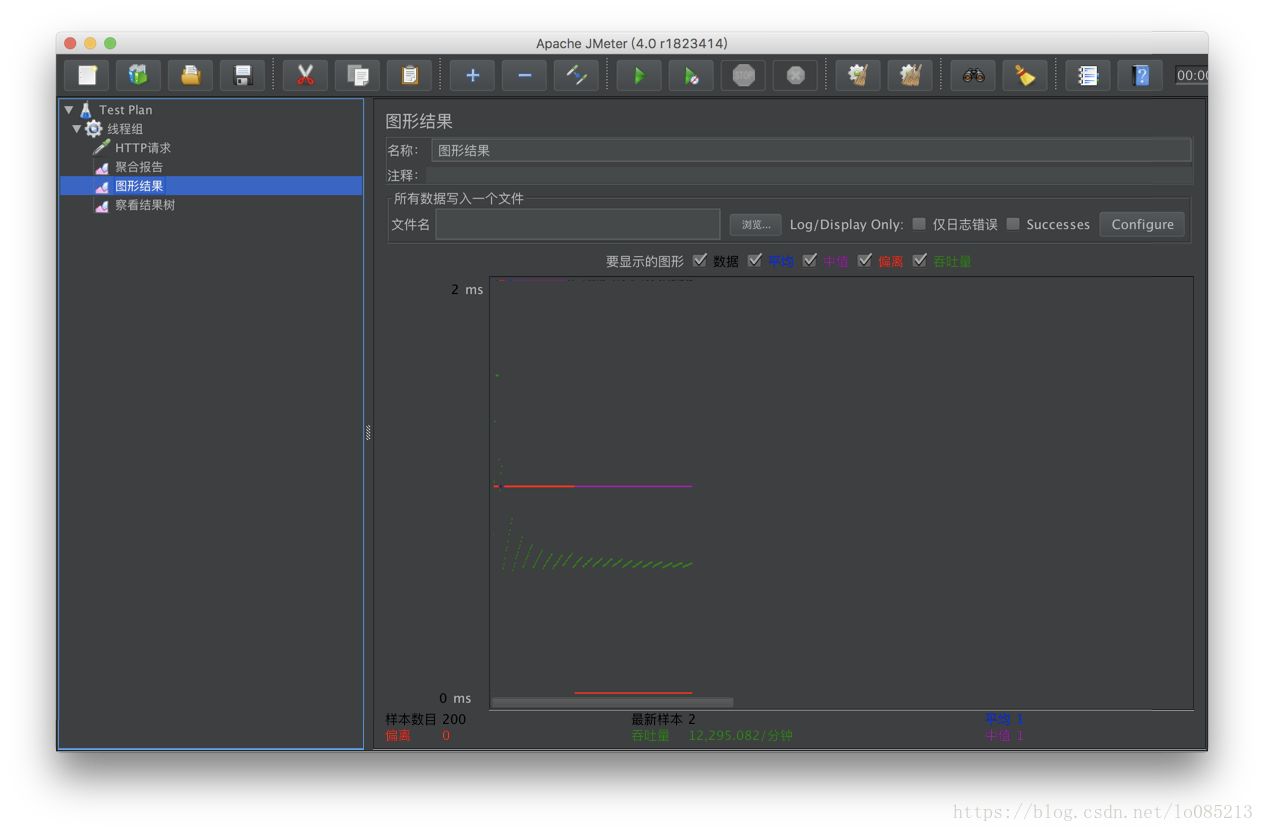Open the Templates toolbar icon
This screenshot has height=832, width=1264.
[138, 75]
